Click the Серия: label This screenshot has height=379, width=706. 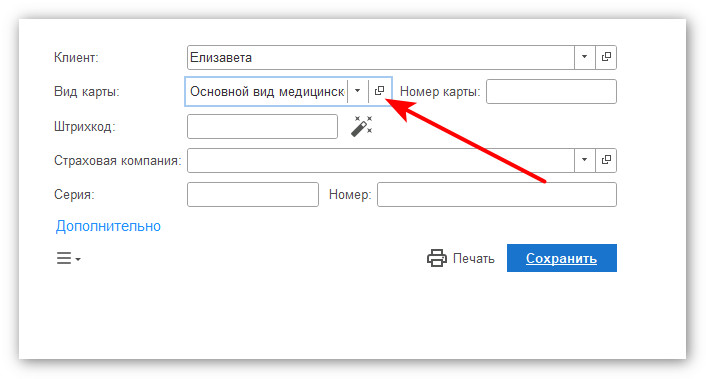coord(74,195)
